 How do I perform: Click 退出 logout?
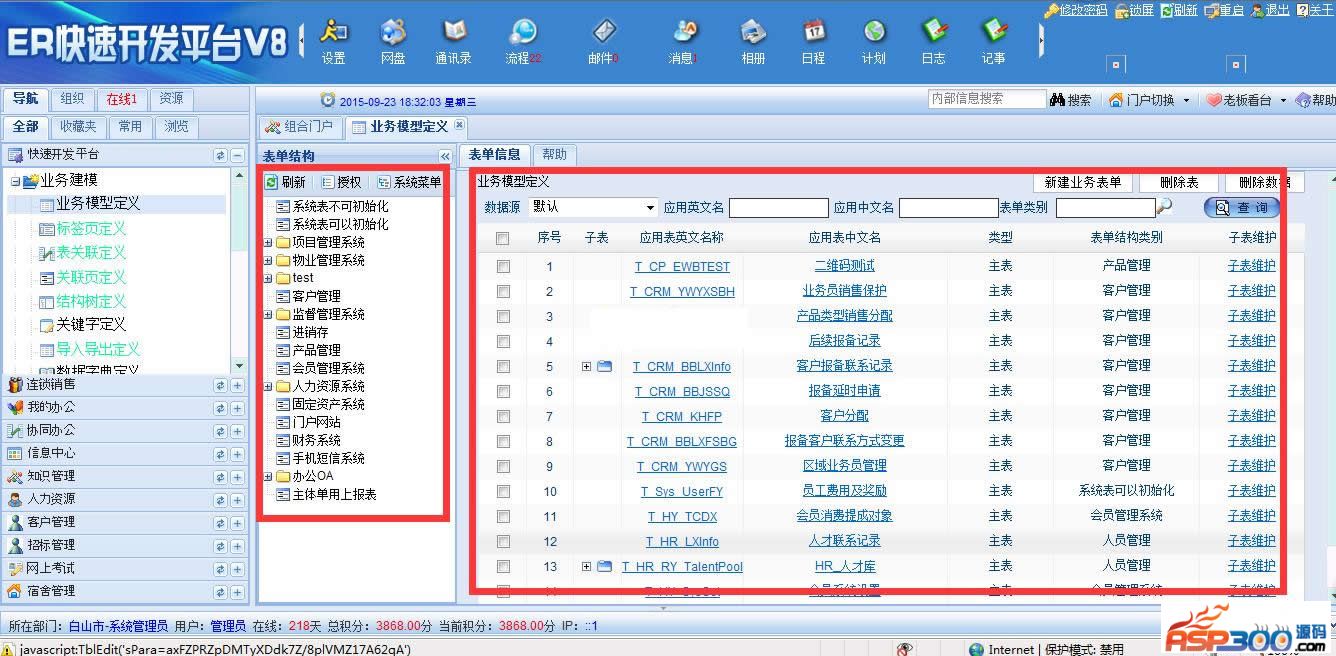coord(1269,10)
